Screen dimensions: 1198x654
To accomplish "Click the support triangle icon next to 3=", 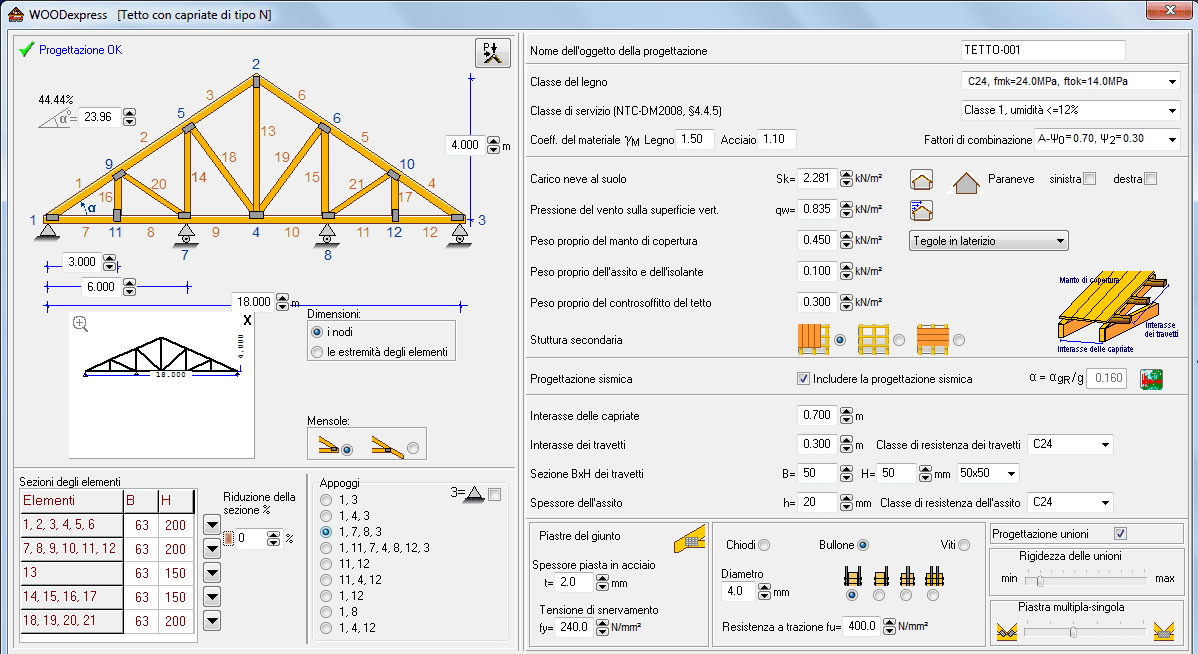I will (474, 494).
